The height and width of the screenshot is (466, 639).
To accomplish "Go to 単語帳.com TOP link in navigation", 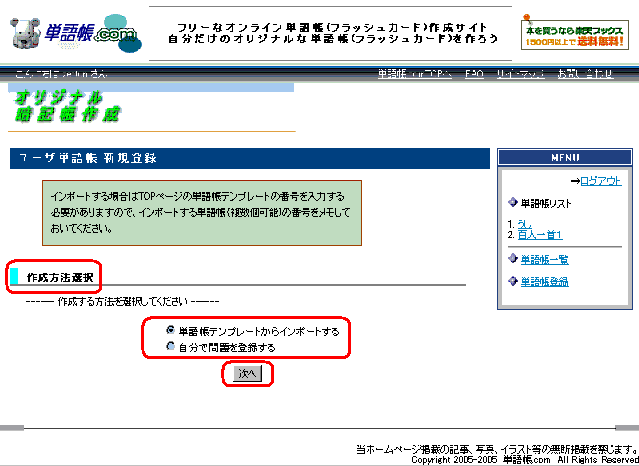I will [x=414, y=75].
